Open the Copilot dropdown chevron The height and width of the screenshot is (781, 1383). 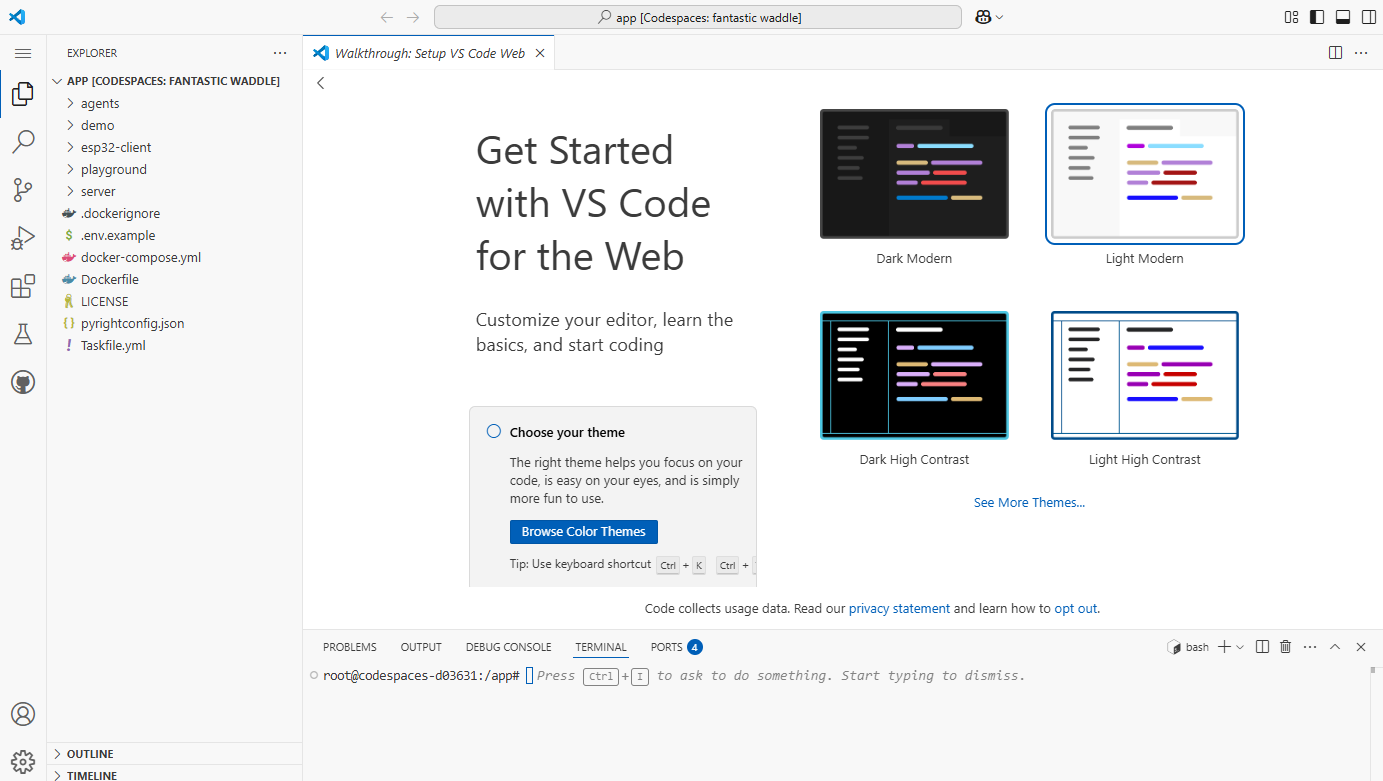tap(999, 17)
